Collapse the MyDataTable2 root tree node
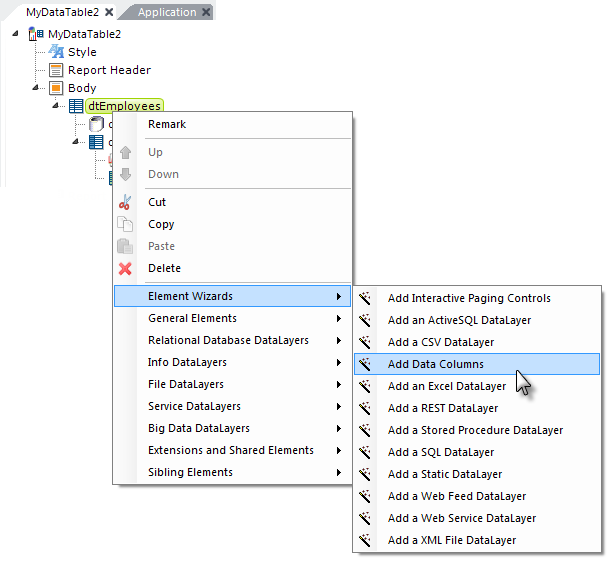 click(x=15, y=34)
